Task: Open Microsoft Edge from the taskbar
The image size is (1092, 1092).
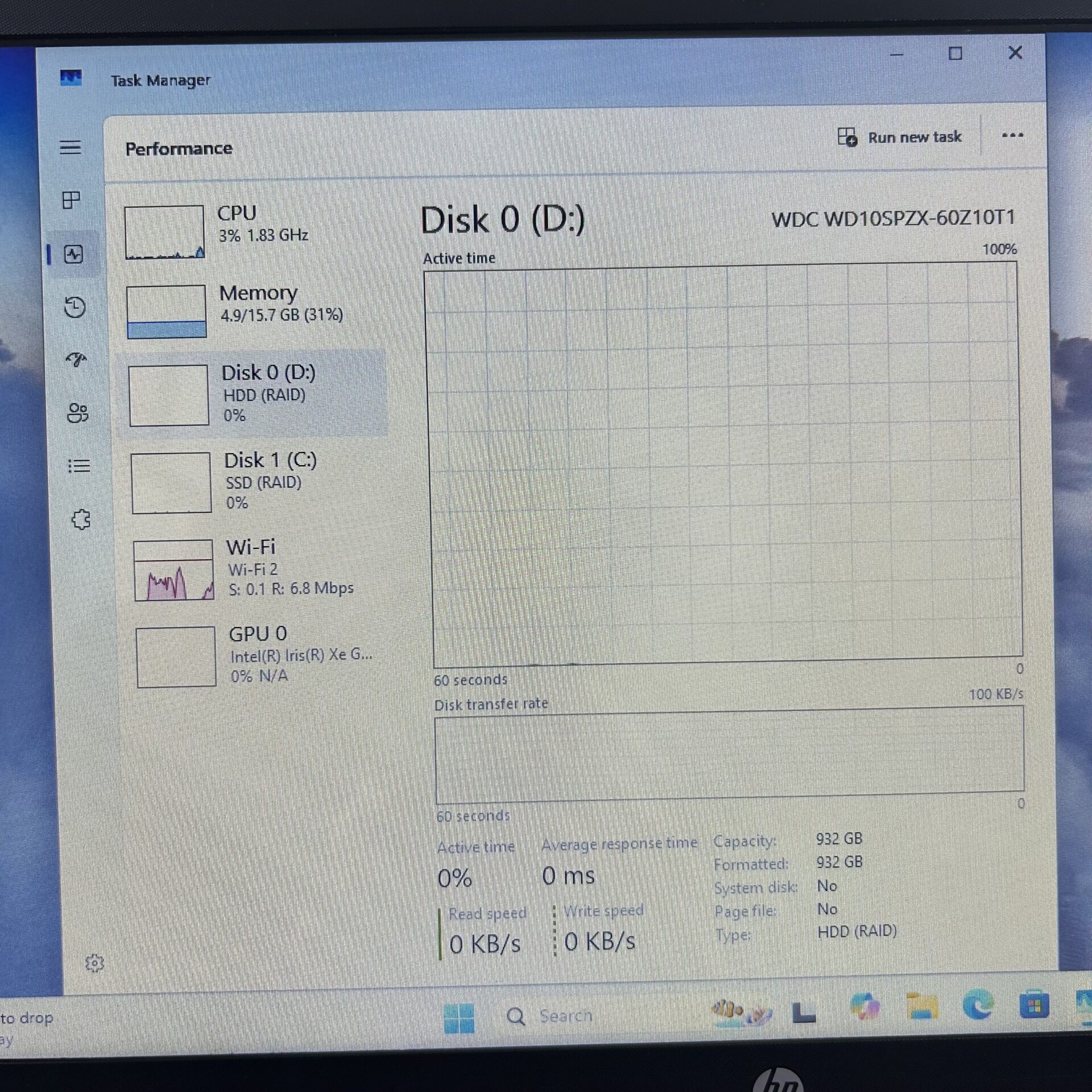Action: click(x=978, y=1006)
